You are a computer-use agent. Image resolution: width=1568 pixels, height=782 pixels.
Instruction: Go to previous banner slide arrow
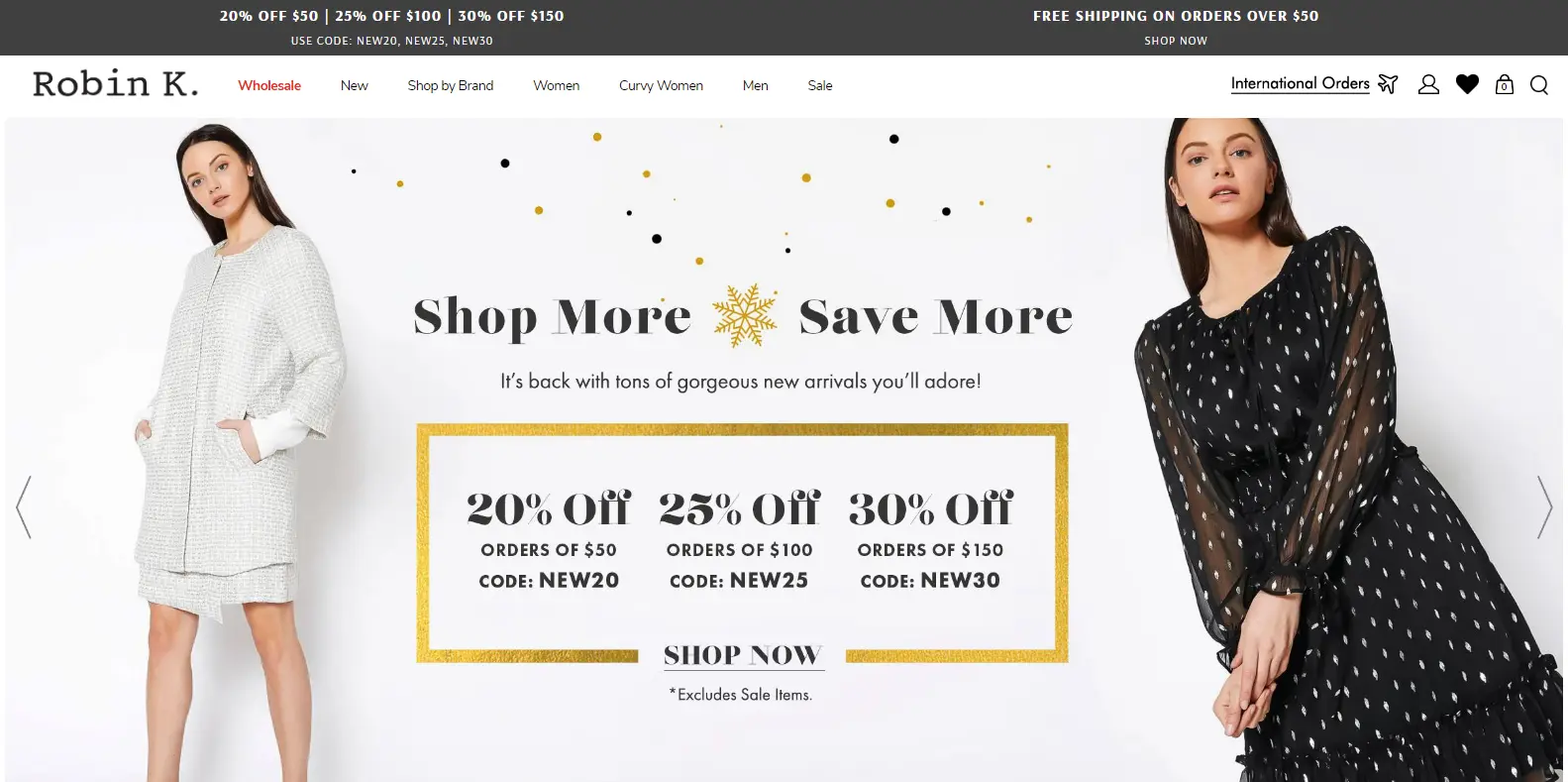point(24,506)
